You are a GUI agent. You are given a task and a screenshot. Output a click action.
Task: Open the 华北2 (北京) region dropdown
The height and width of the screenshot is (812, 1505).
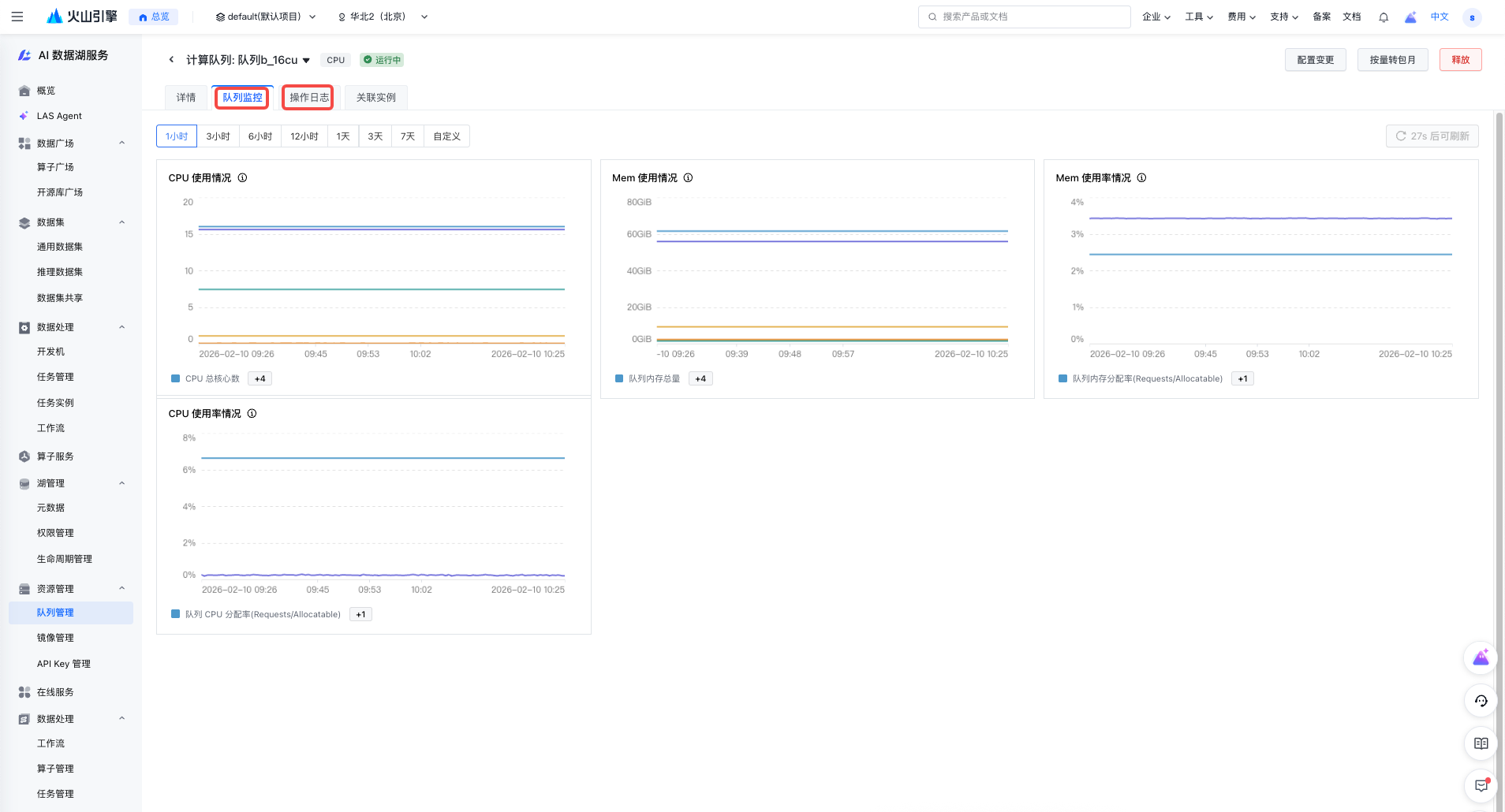(383, 17)
